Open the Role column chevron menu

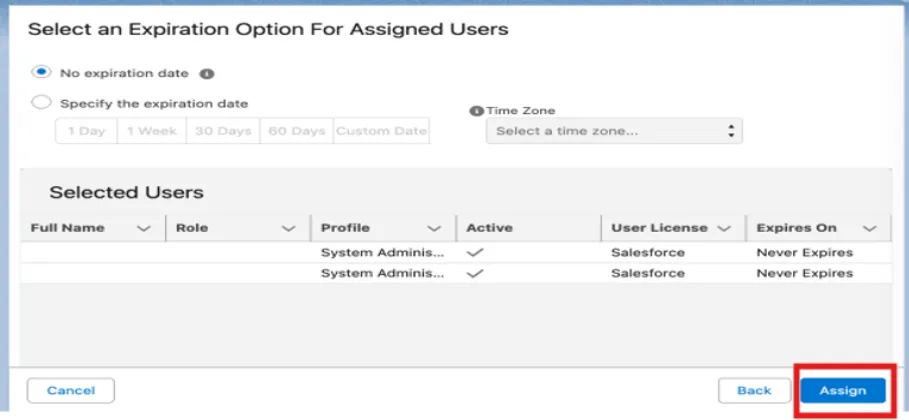[x=288, y=229]
